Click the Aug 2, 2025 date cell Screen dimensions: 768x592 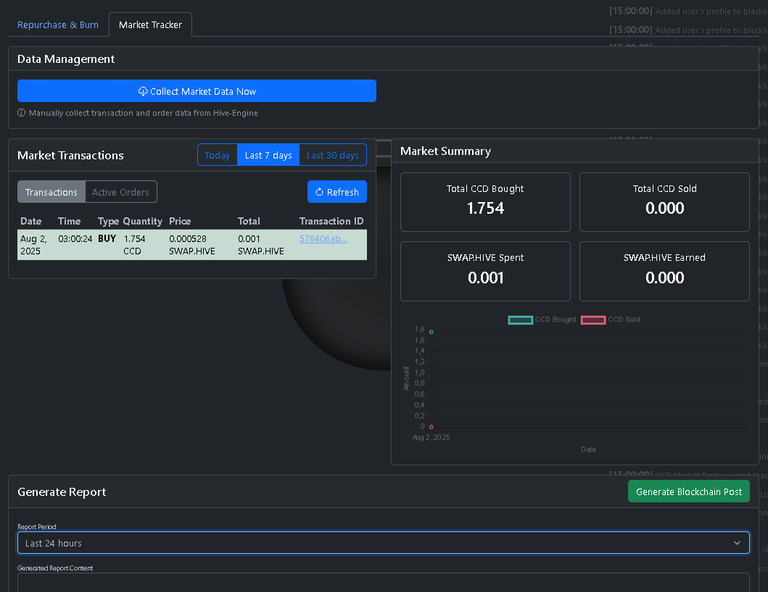(x=34, y=245)
